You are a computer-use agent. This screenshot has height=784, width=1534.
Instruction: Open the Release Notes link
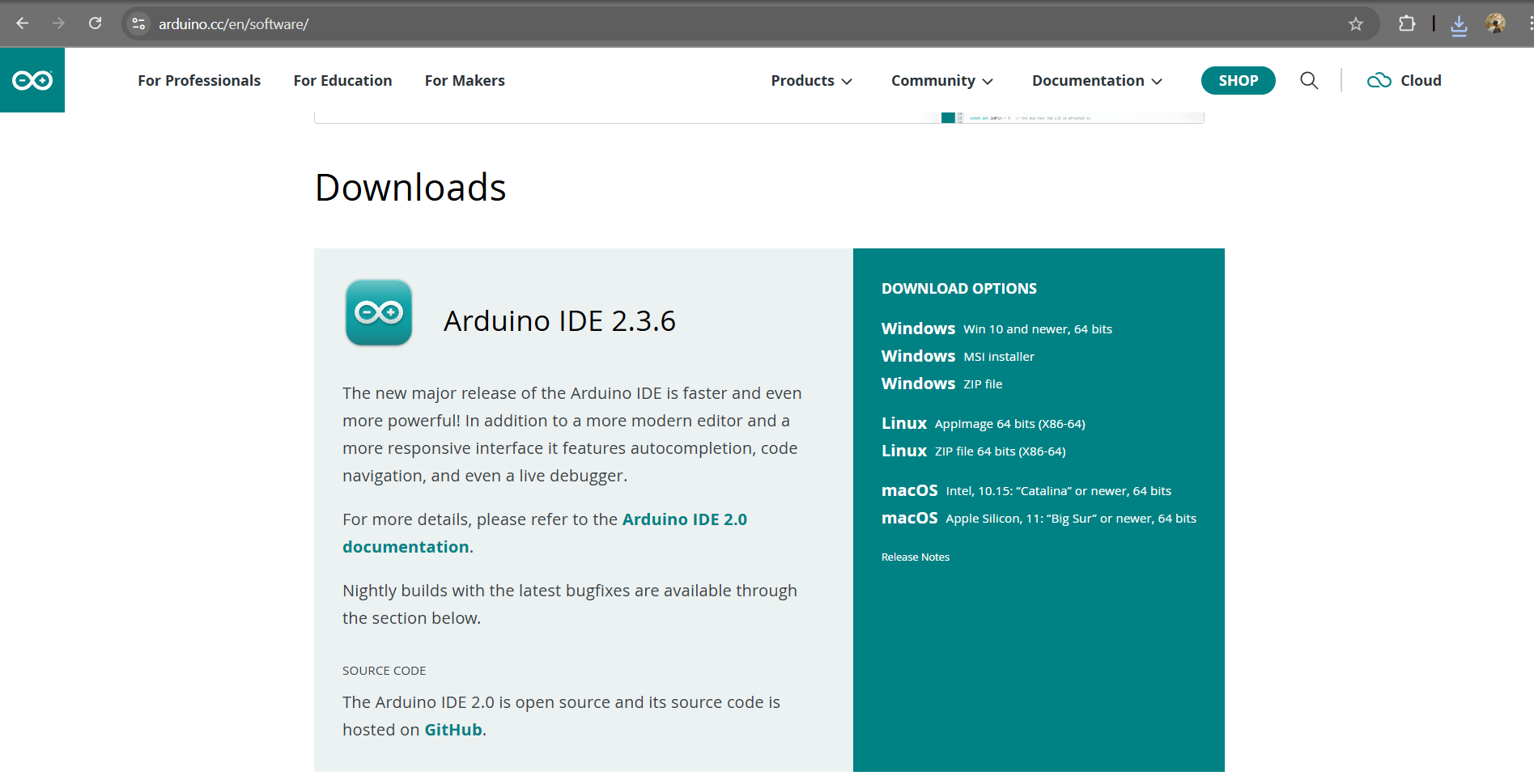click(916, 557)
